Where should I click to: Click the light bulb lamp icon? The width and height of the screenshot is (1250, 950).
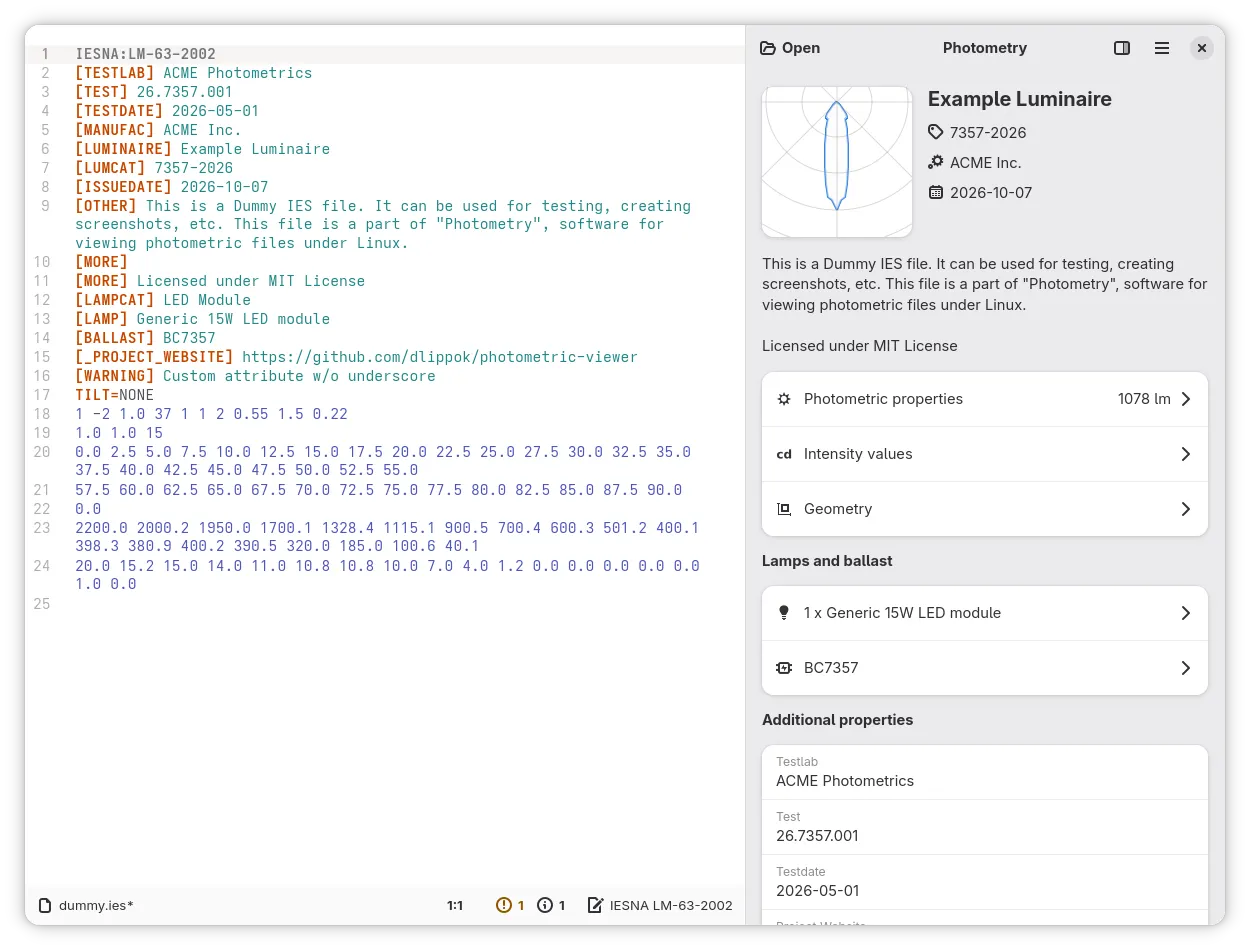784,613
